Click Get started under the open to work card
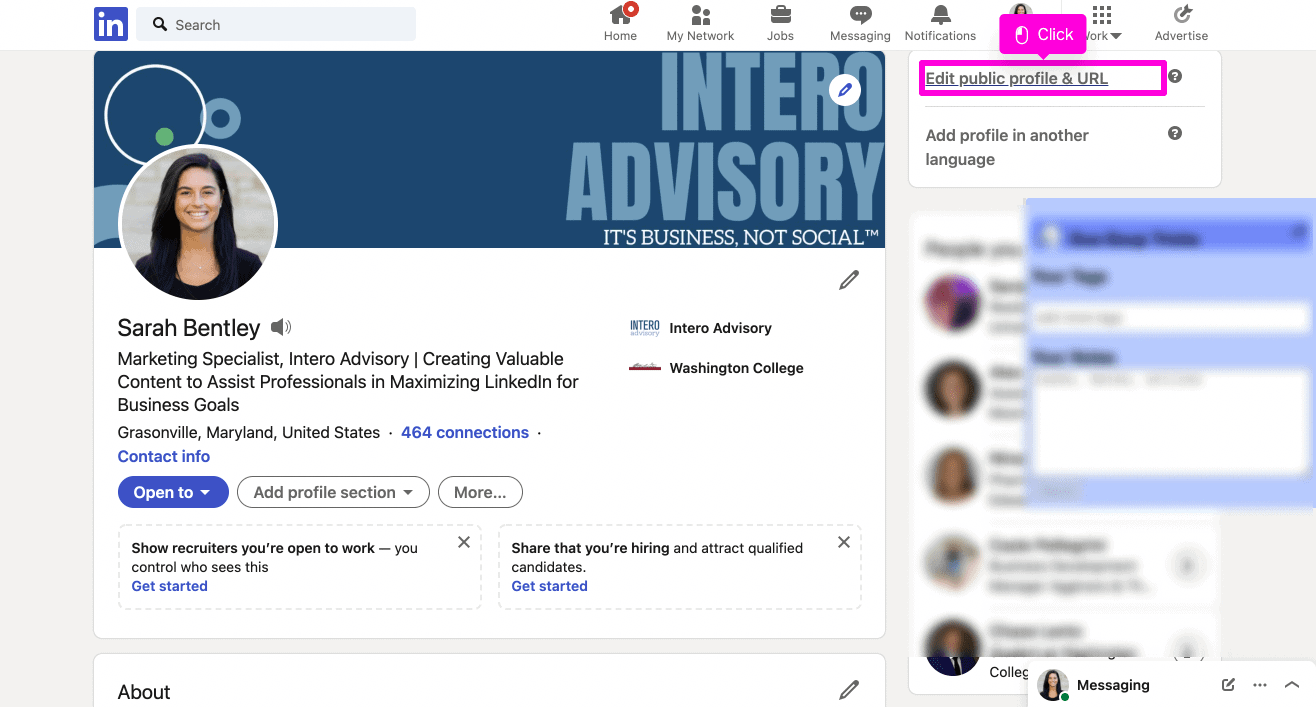This screenshot has width=1316, height=707. (170, 586)
